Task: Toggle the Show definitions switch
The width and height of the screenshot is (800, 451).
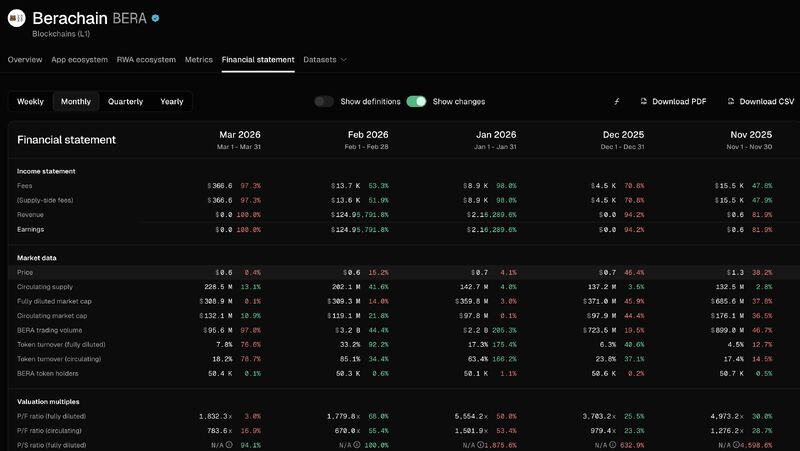Action: coord(324,102)
